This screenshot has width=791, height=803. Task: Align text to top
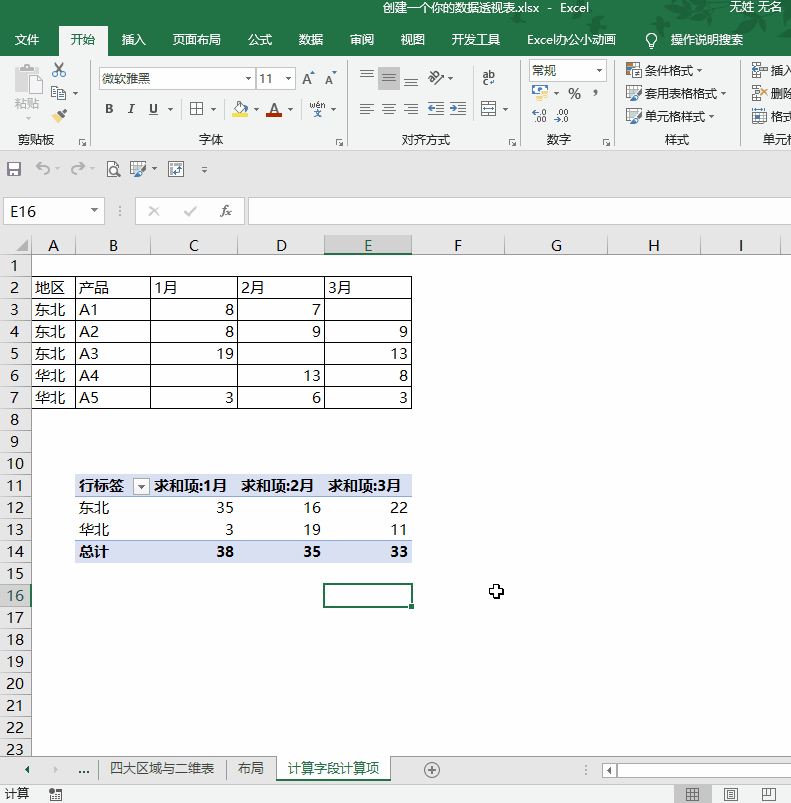[367, 78]
